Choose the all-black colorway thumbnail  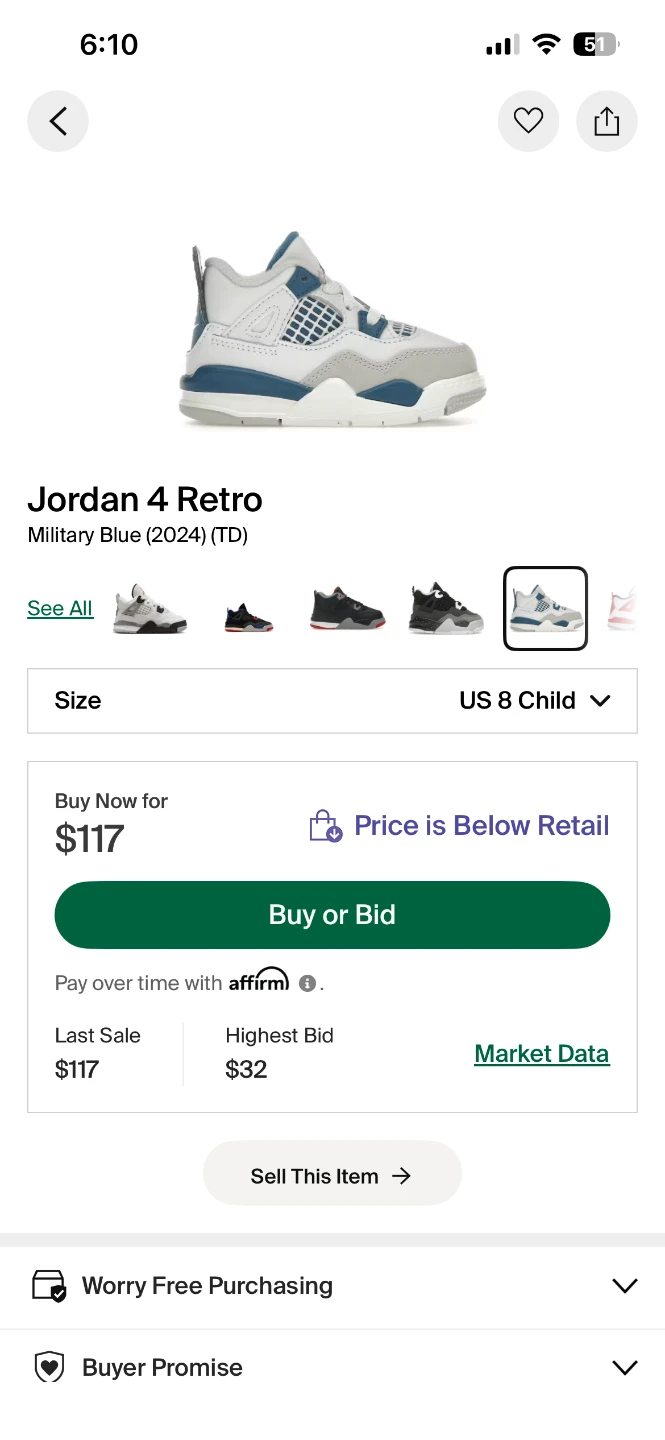pos(446,609)
